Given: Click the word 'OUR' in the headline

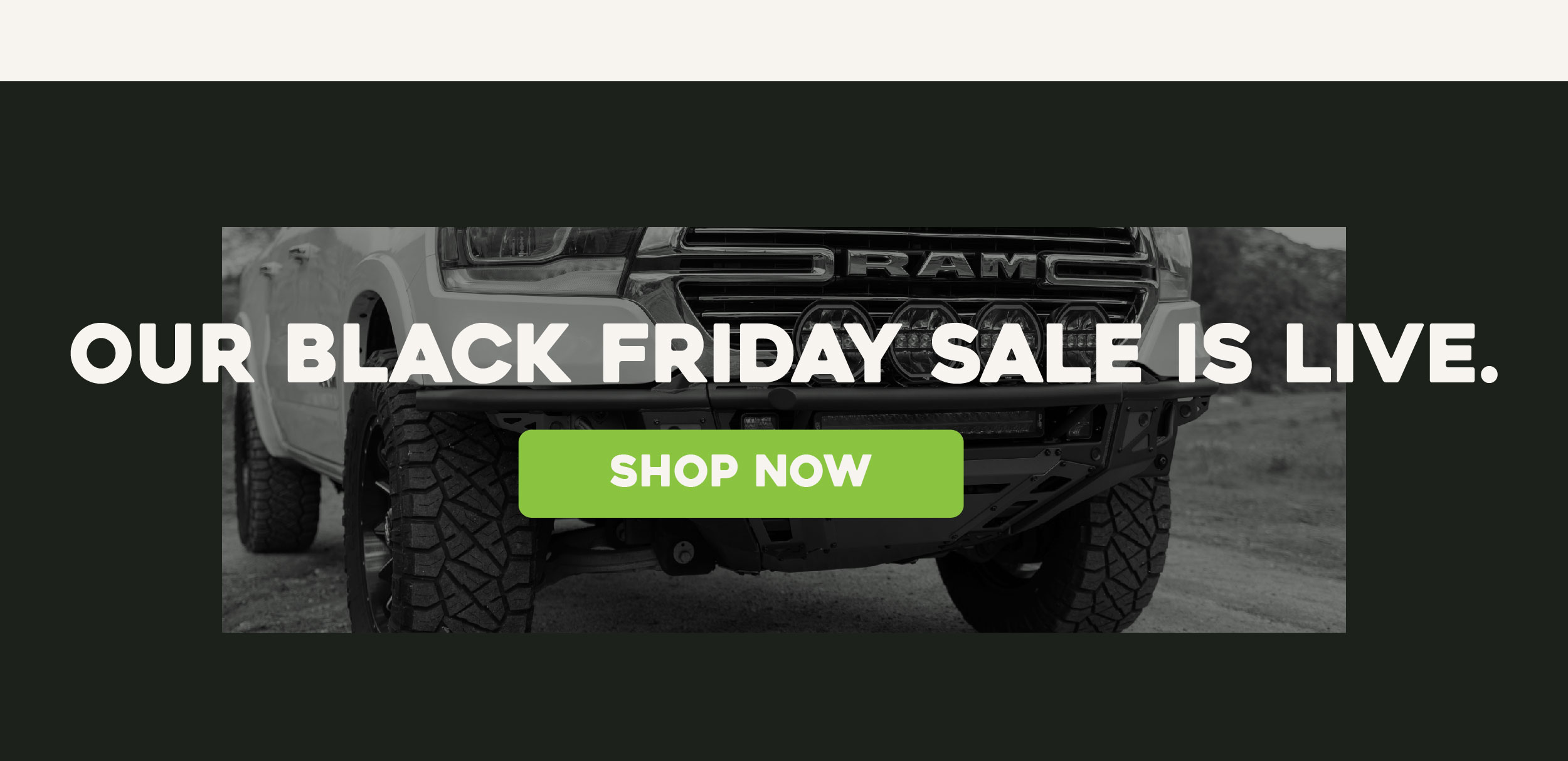Looking at the screenshot, I should (162, 353).
